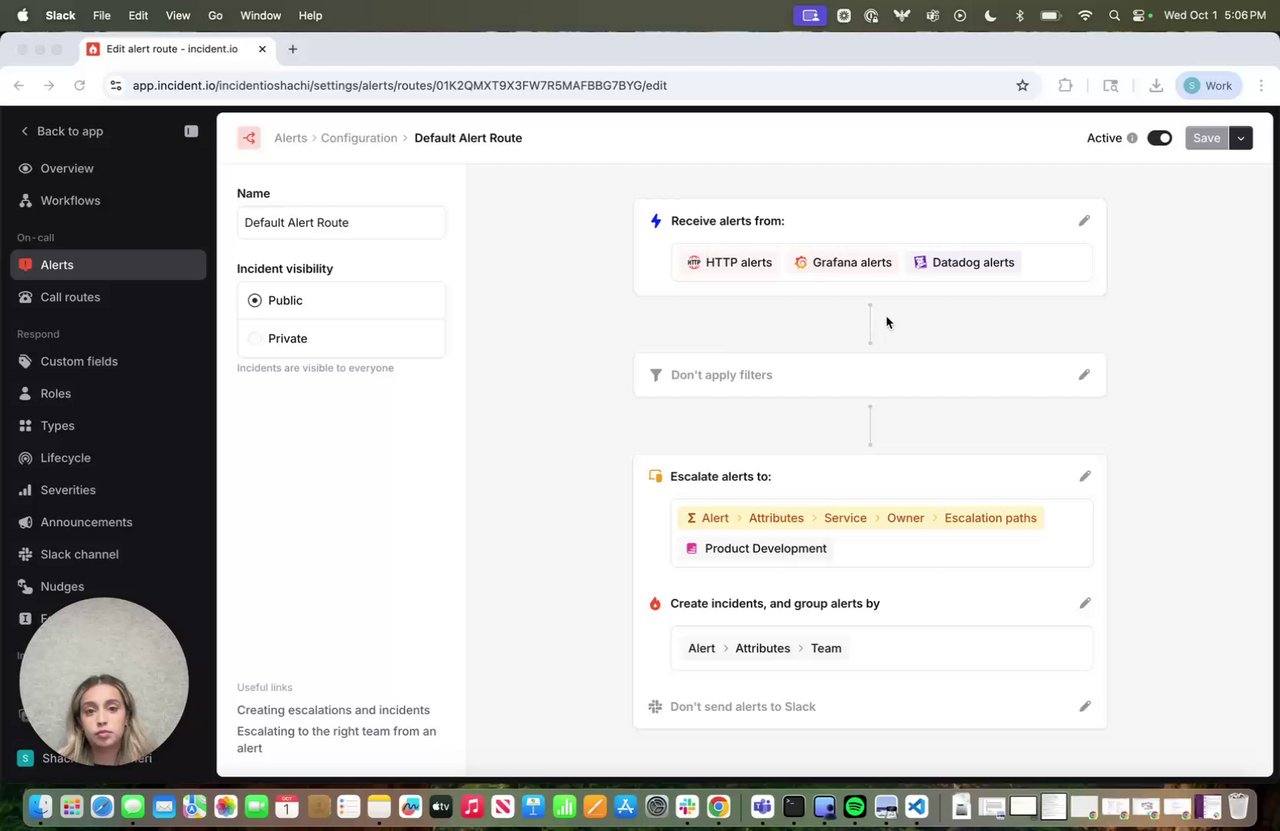Open Custom fields in sidebar
This screenshot has height=831, width=1280.
108,361
